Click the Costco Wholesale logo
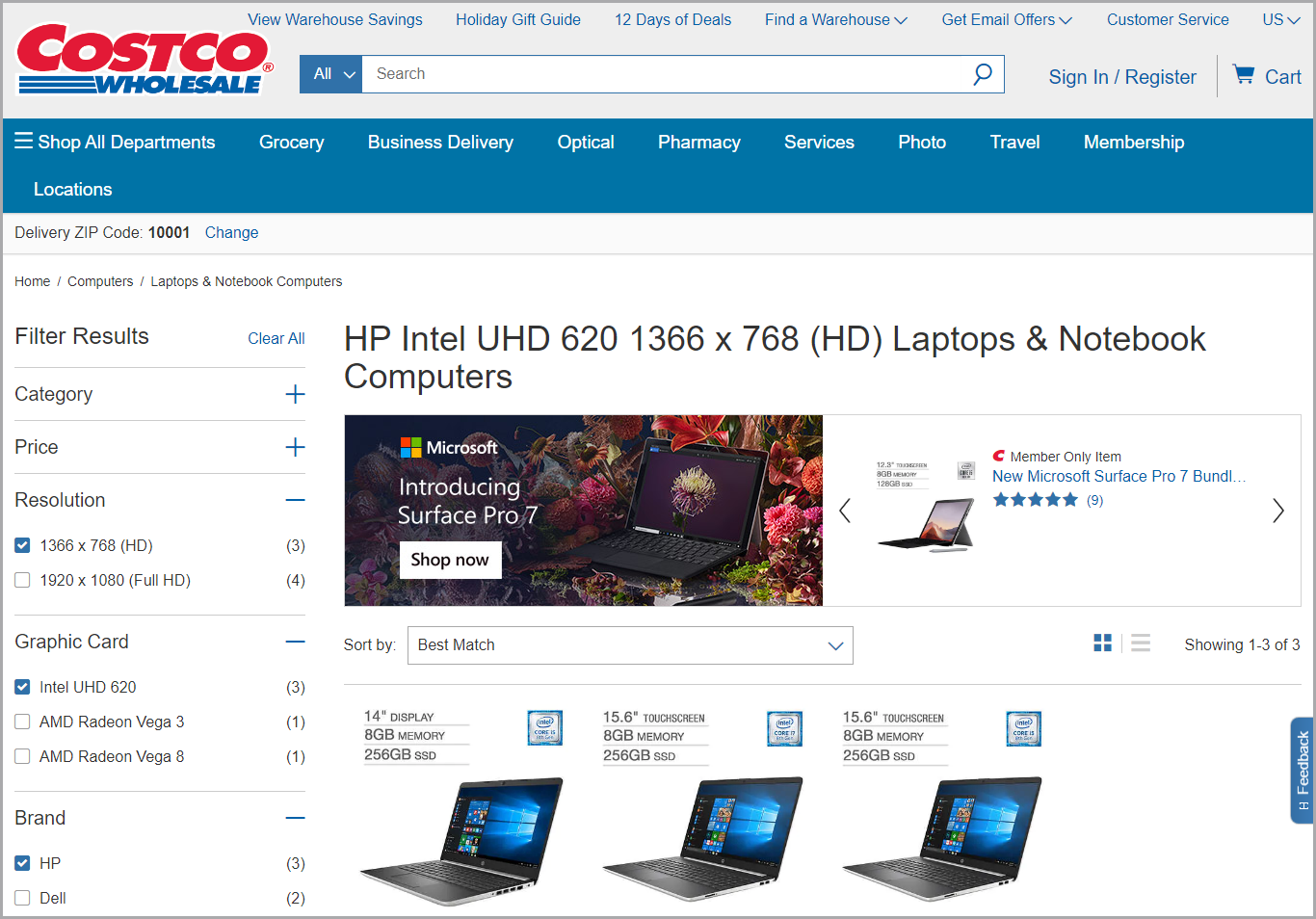The image size is (1316, 919). point(145,61)
